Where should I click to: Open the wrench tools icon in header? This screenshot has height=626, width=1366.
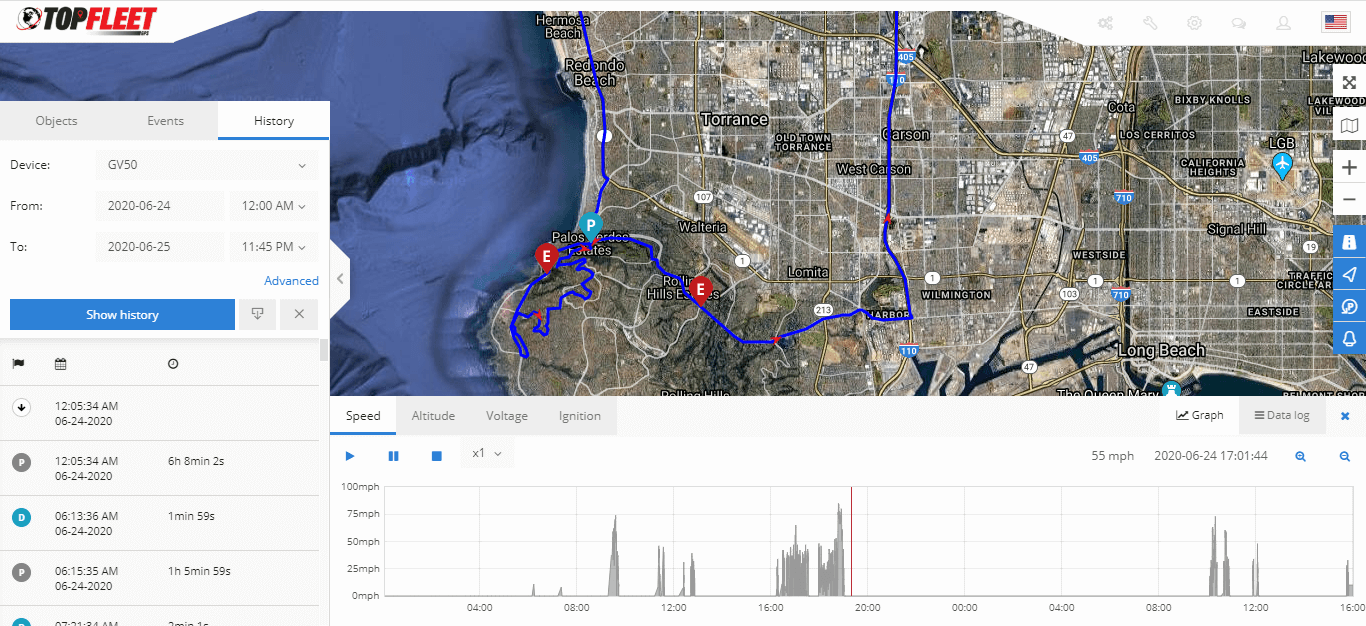click(1150, 23)
